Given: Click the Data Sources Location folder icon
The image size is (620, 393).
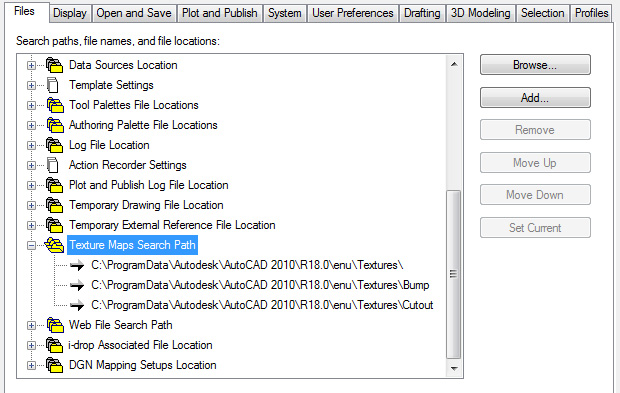Looking at the screenshot, I should click(54, 65).
